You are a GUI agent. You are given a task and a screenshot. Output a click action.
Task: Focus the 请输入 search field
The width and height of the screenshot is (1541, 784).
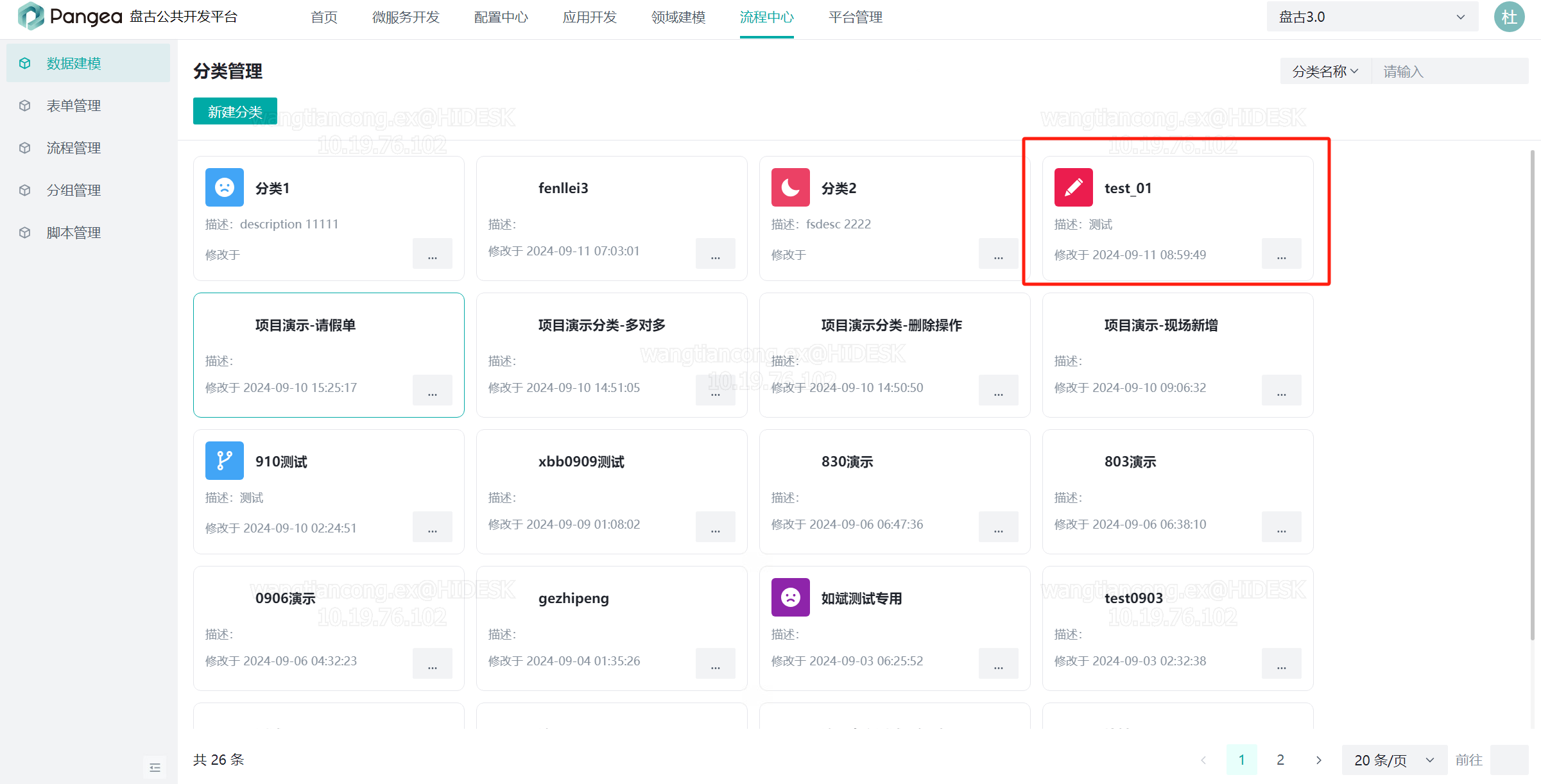coord(1451,71)
